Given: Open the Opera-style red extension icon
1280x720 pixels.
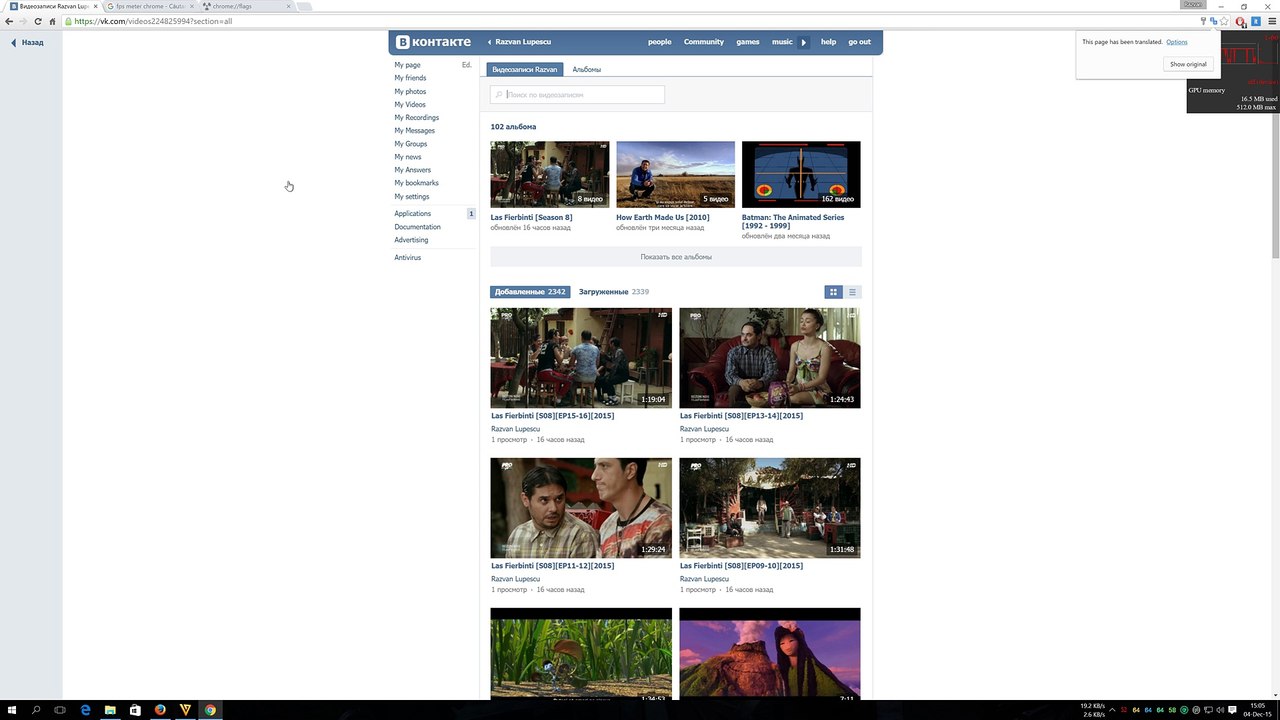Looking at the screenshot, I should [x=1241, y=21].
